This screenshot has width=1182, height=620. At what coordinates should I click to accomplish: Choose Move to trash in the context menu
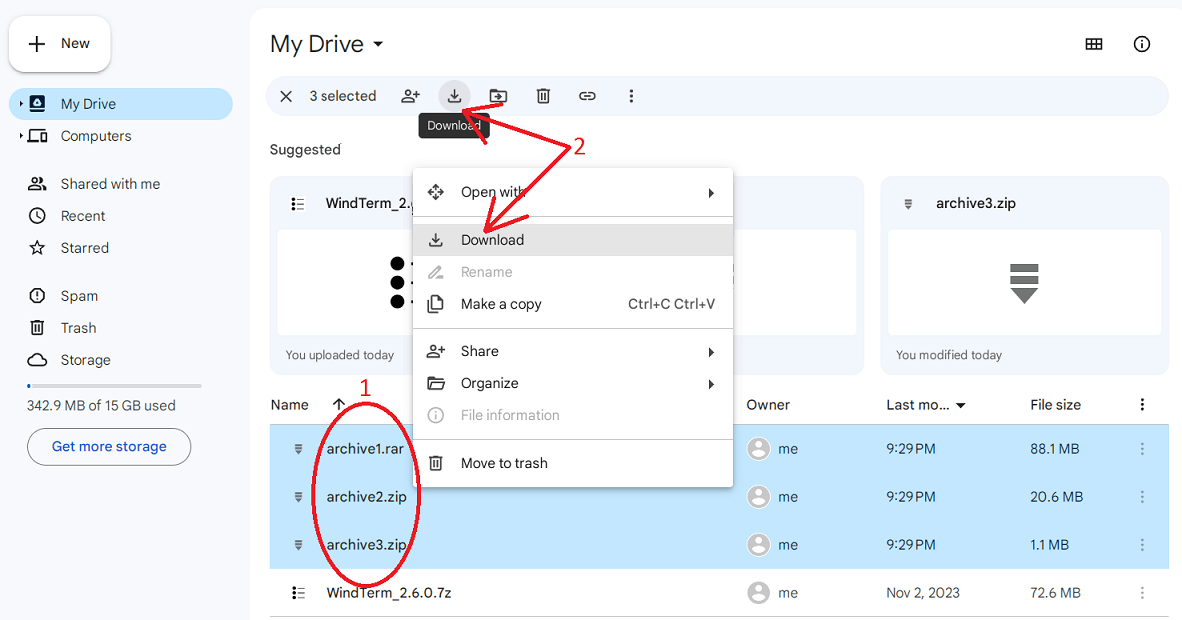(505, 462)
